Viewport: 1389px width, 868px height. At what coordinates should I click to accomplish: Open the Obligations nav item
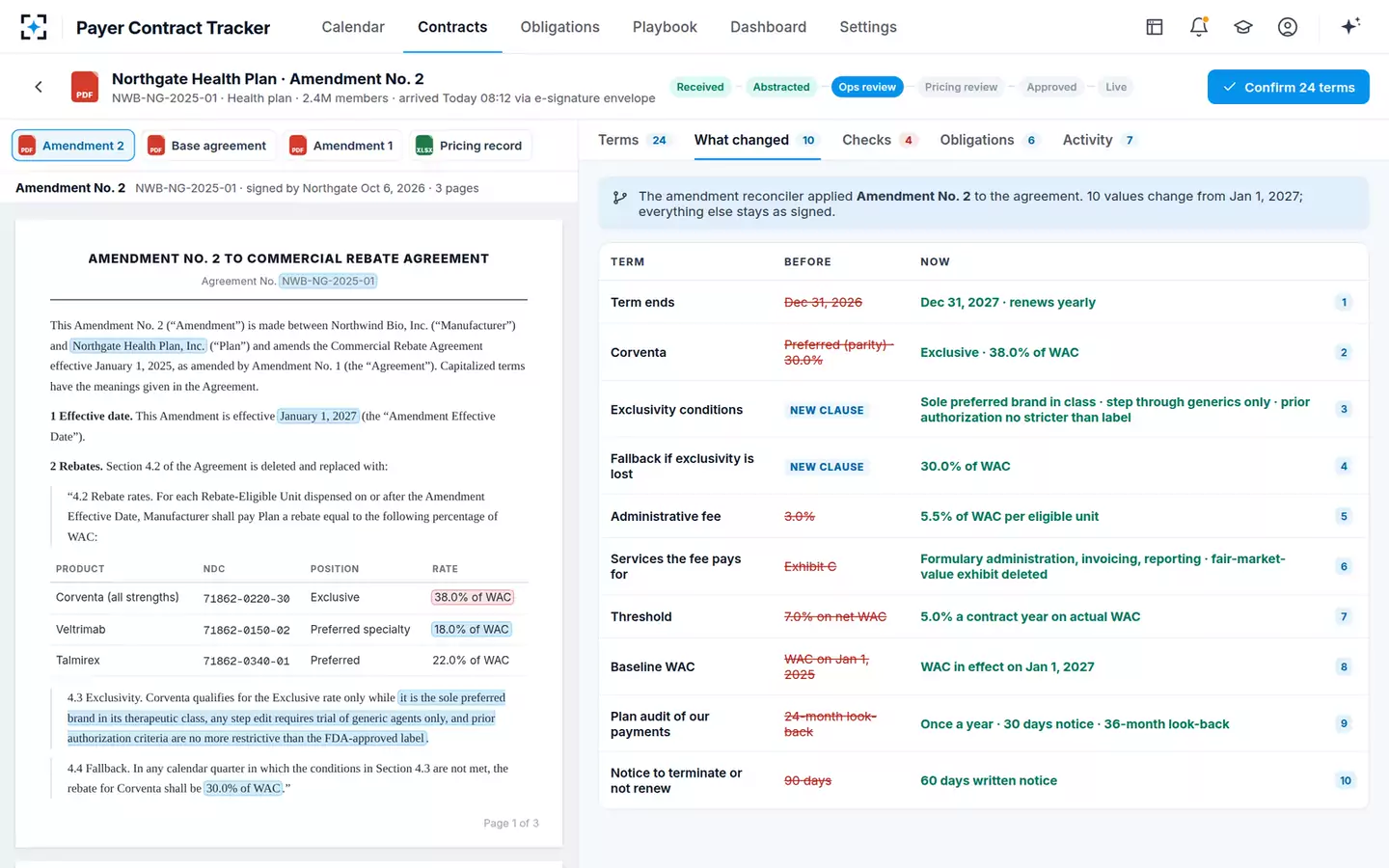[x=559, y=27]
